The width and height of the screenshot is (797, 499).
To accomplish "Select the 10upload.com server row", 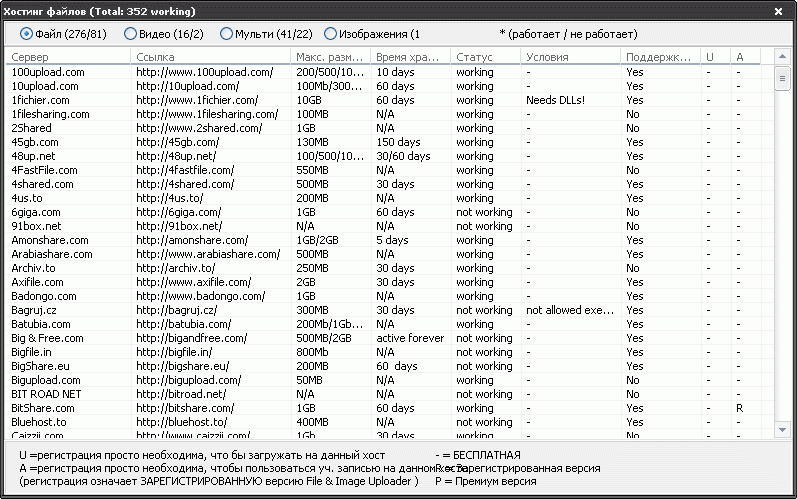I will (384, 86).
